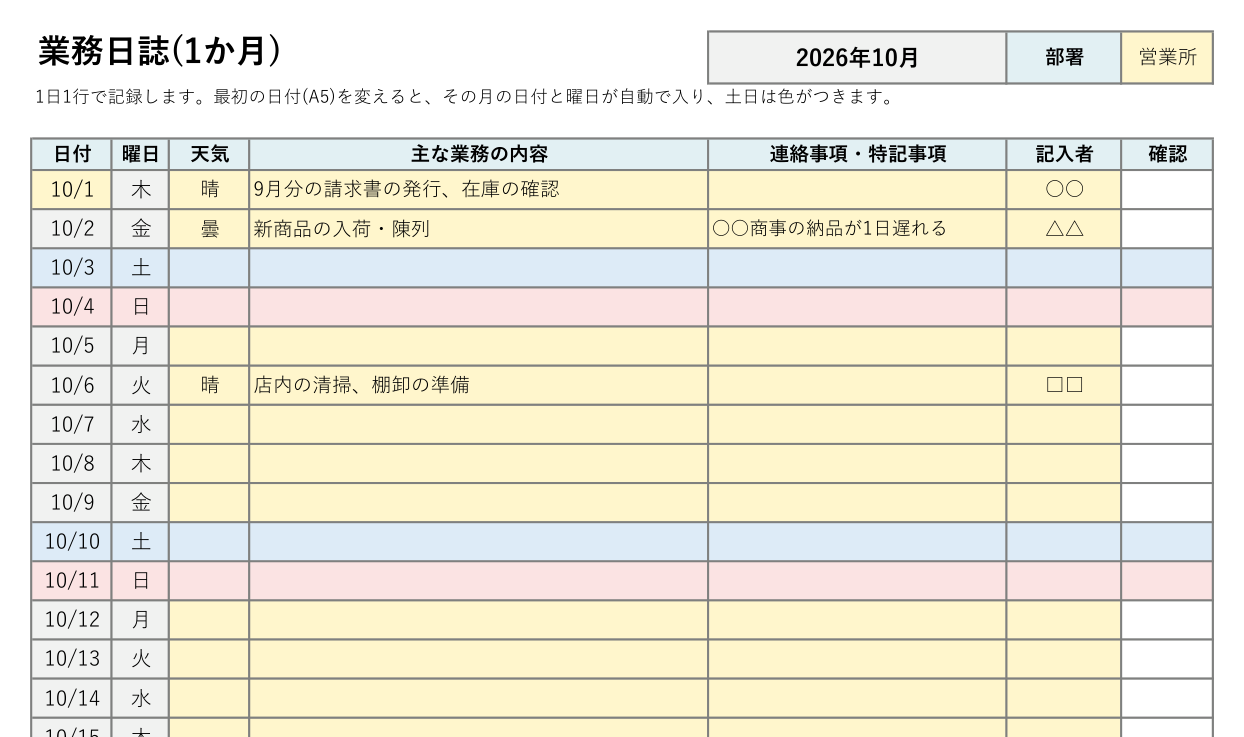The height and width of the screenshot is (737, 1244).
Task: Select the 業務日誌(1か月) title
Action: pyautogui.click(x=159, y=51)
